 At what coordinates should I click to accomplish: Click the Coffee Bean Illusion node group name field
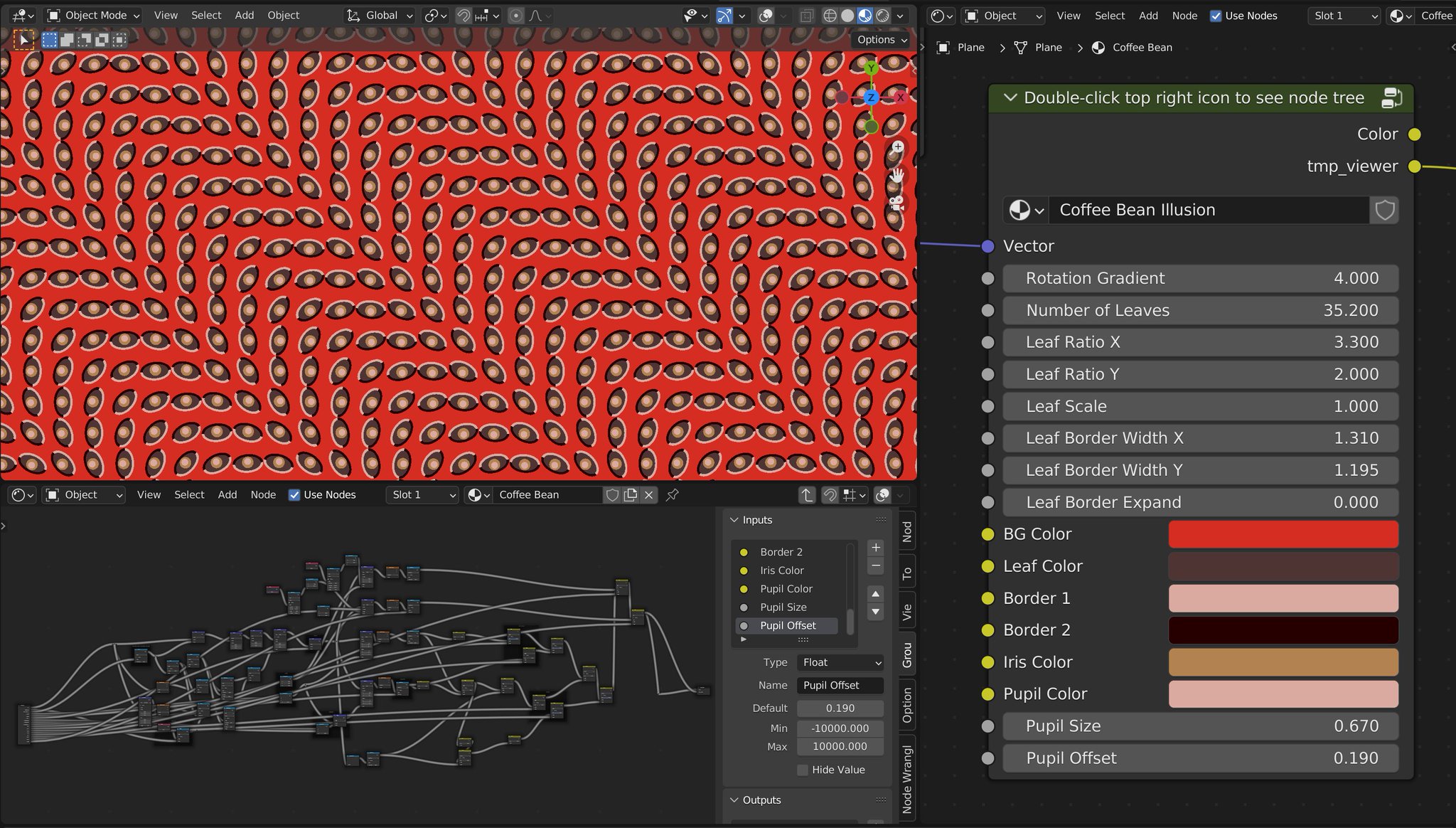point(1209,210)
